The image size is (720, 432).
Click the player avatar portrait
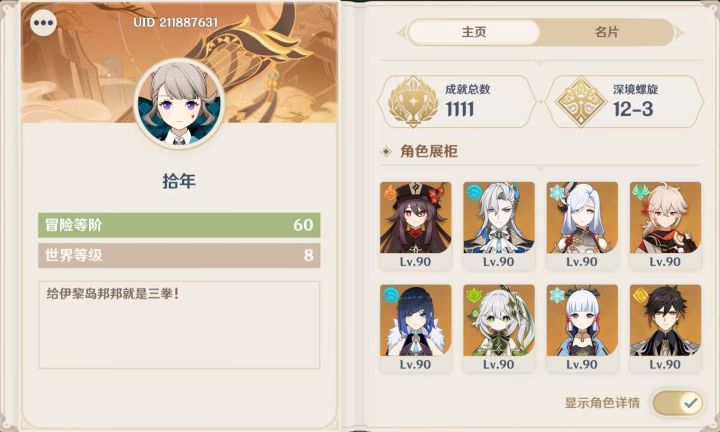tap(180, 103)
